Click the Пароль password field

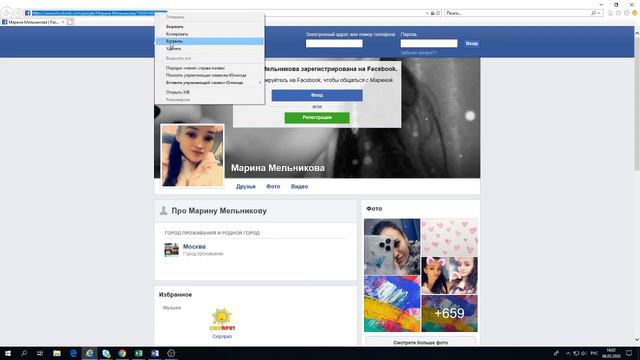(429, 43)
